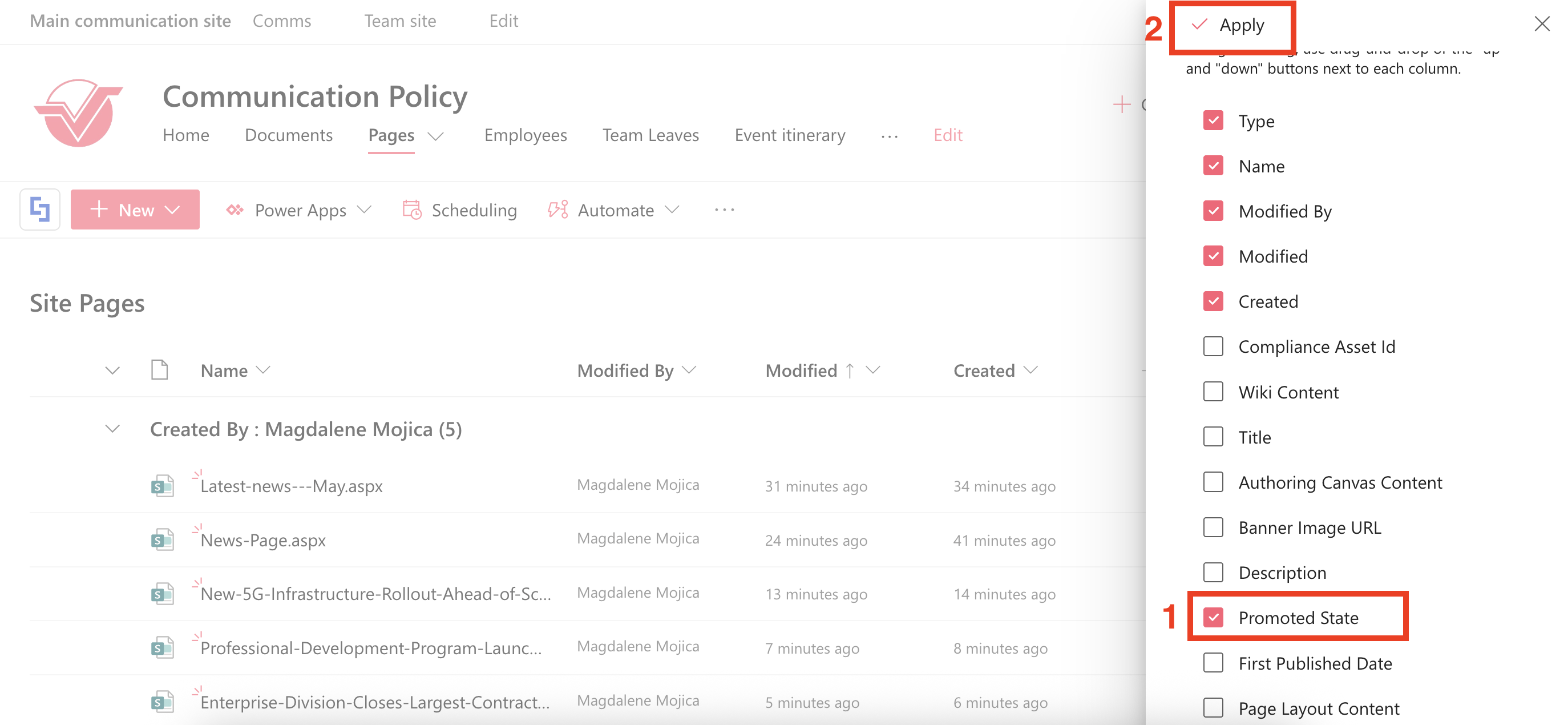Viewport: 1568px width, 725px height.
Task: Open the Modified By column dropdown
Action: 690,370
